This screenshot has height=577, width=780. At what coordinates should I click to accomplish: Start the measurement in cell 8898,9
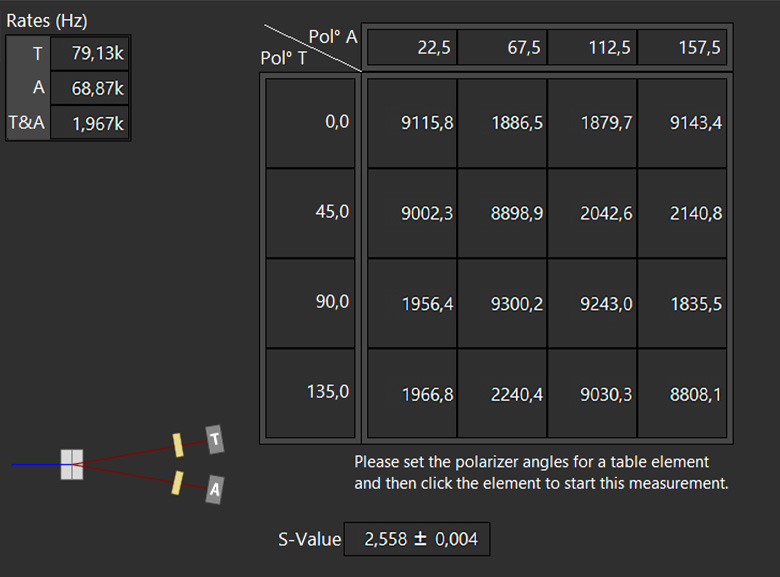pyautogui.click(x=502, y=213)
